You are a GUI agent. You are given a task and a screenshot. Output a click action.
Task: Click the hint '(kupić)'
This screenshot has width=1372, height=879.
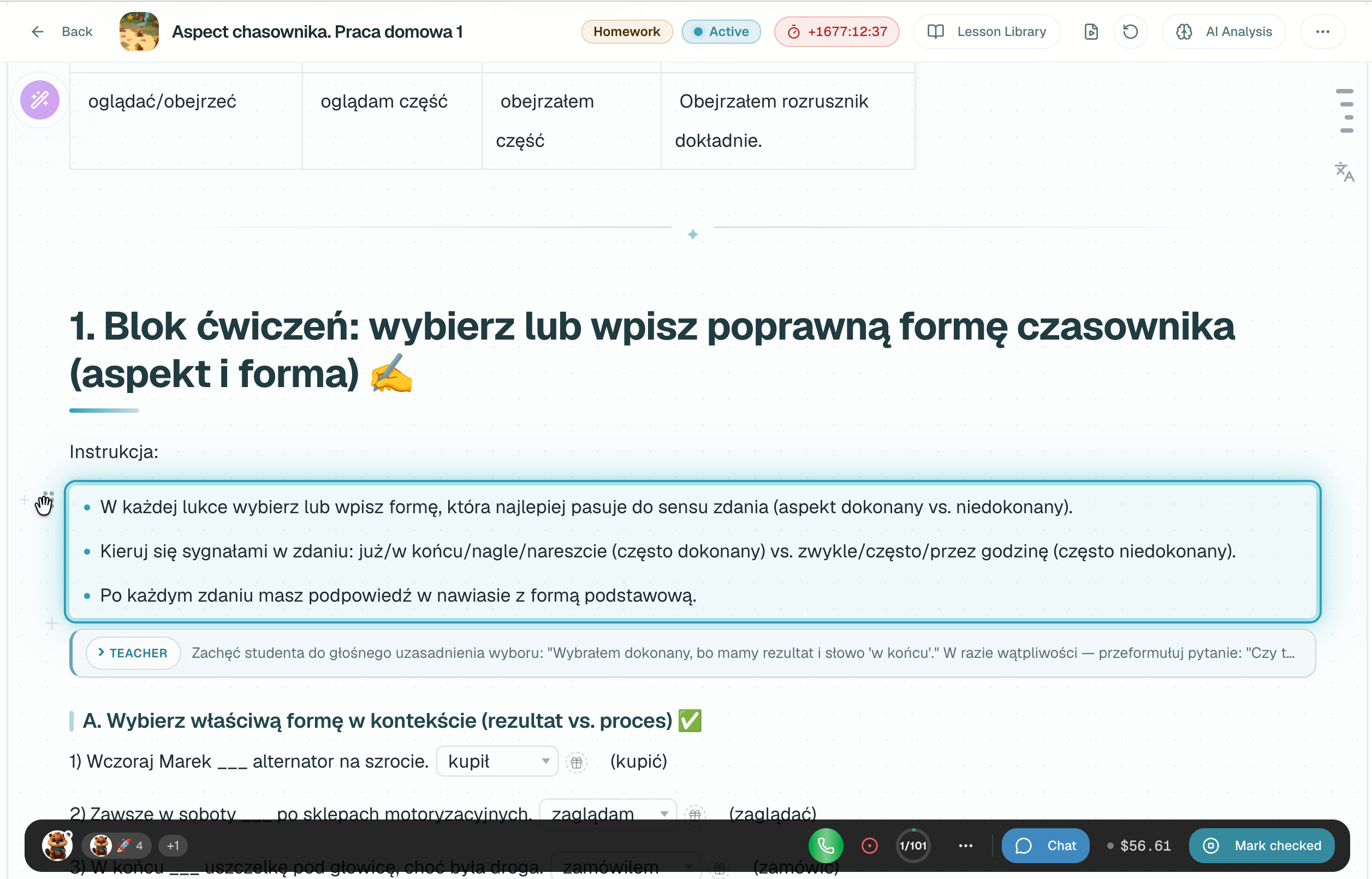(x=639, y=762)
